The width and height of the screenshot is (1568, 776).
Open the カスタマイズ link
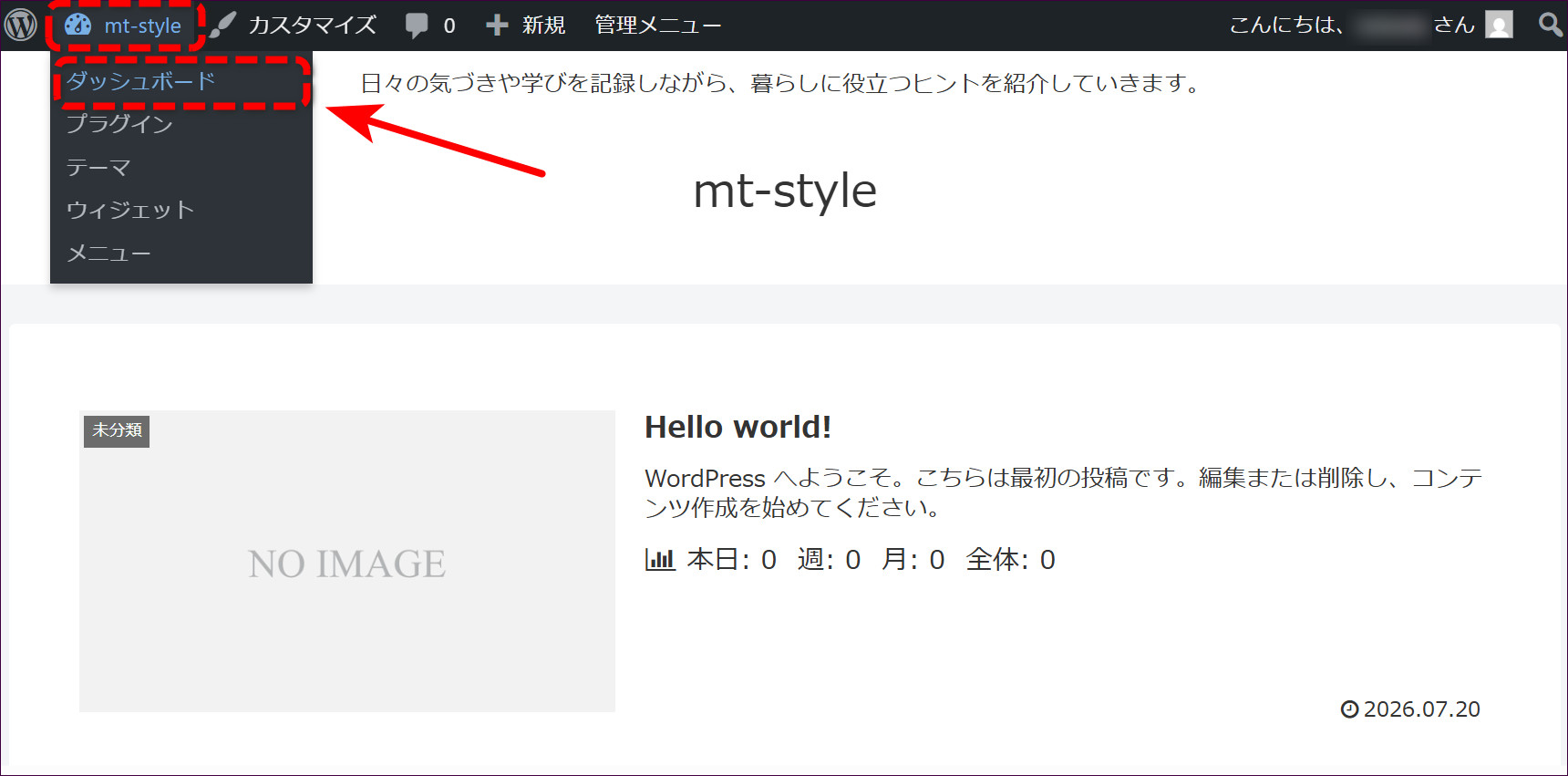pos(312,26)
